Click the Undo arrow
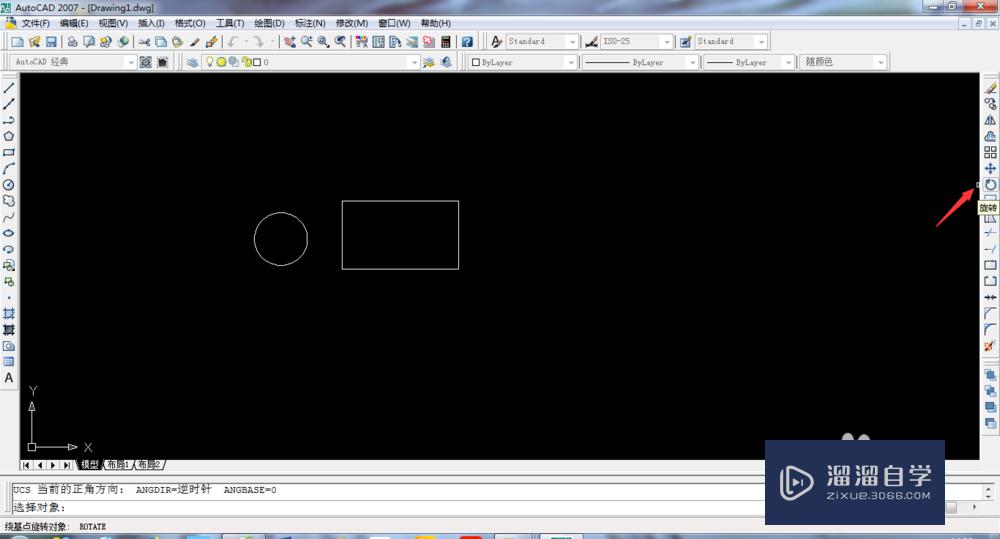Image resolution: width=1000 pixels, height=539 pixels. point(233,41)
